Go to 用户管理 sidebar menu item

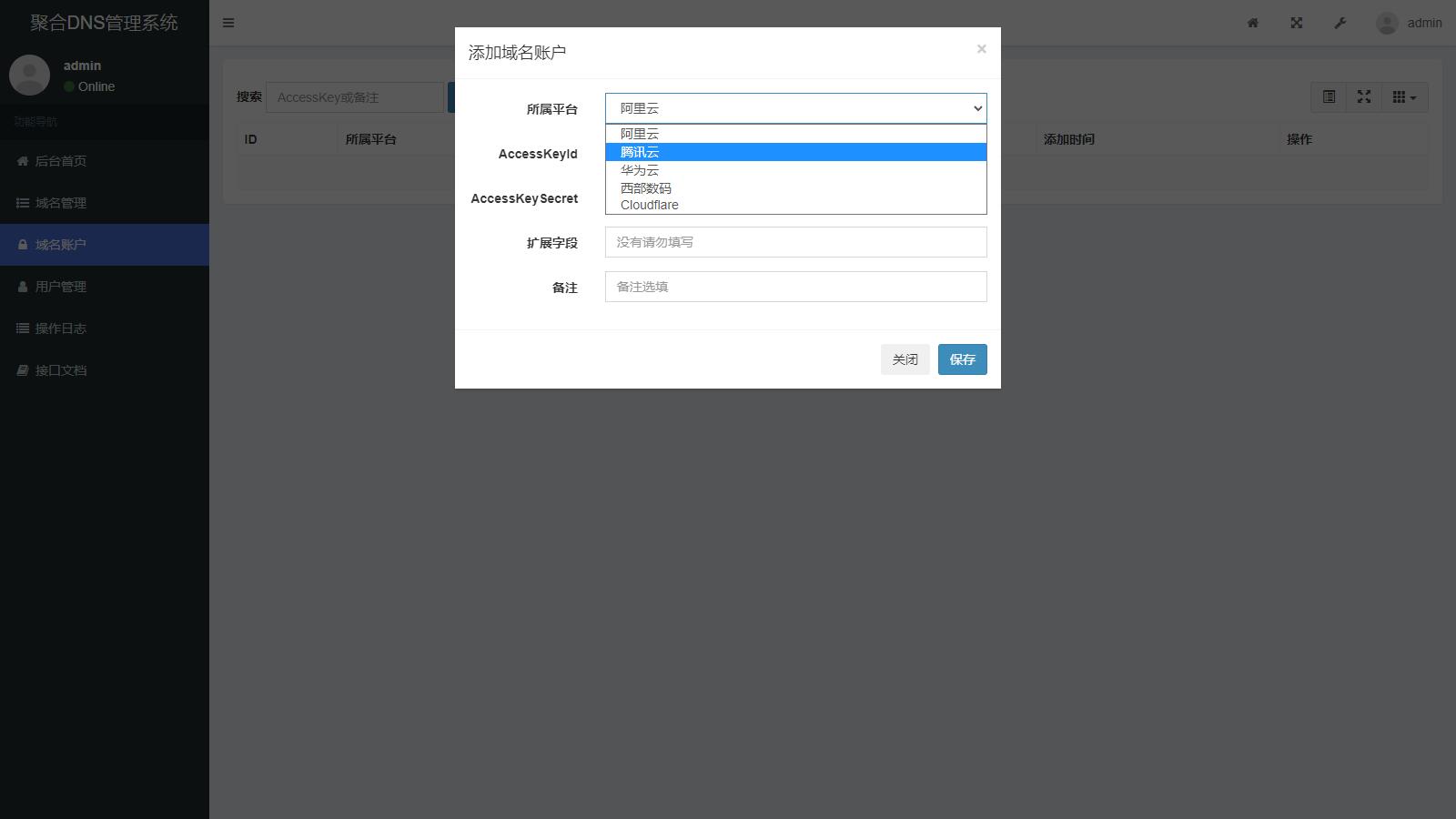tap(61, 287)
